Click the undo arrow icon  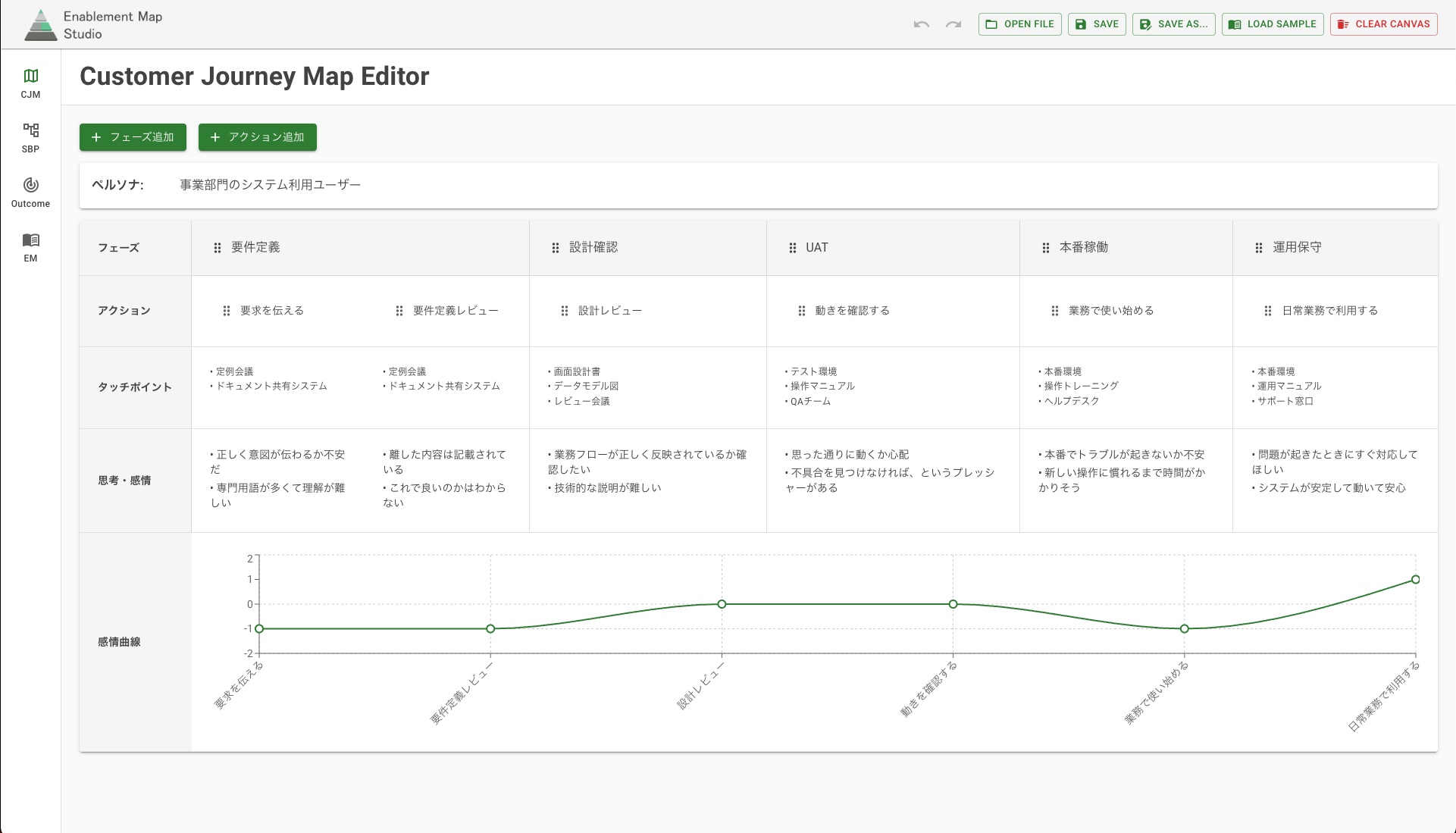[x=921, y=24]
